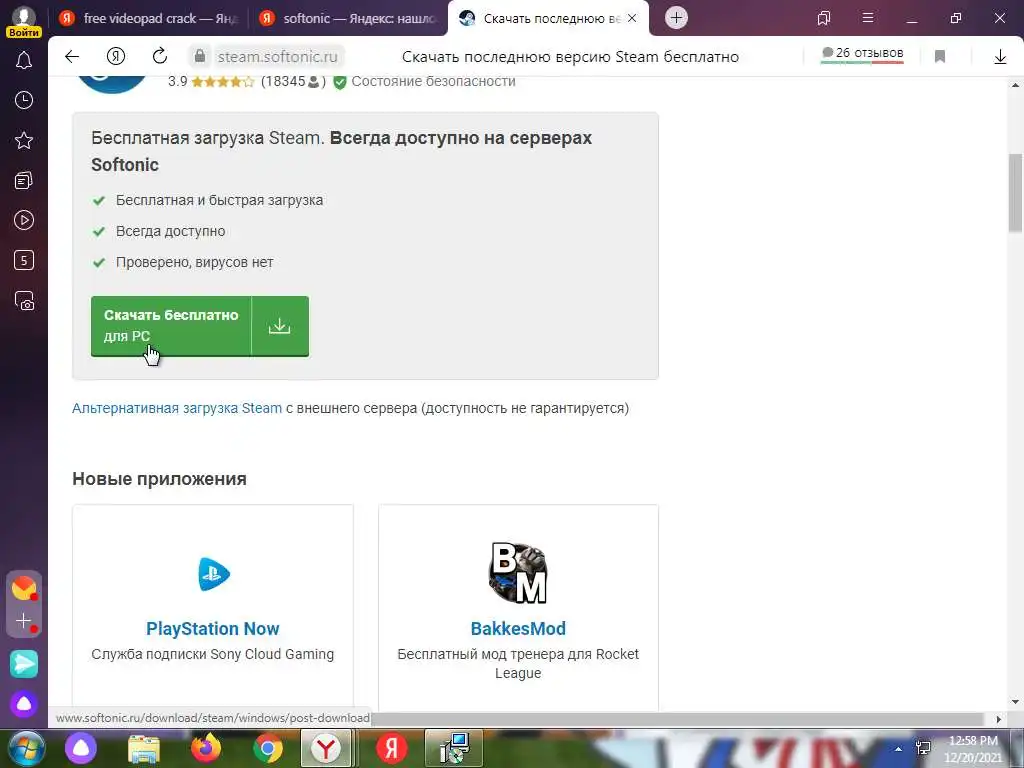Click the Состояние безопасности label
This screenshot has width=1024, height=768.
pos(433,82)
